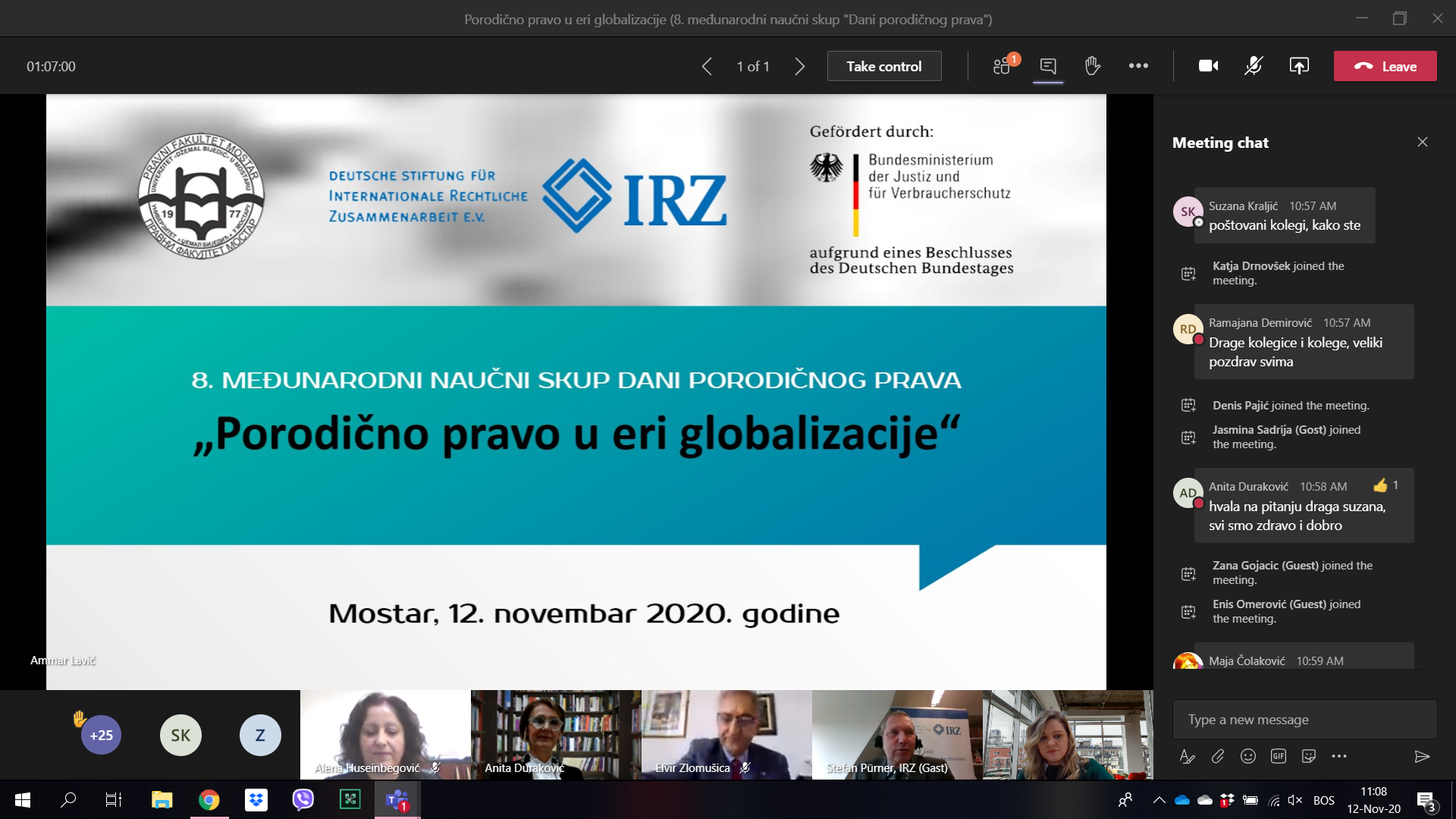The image size is (1456, 819).
Task: Raise your hand in the meeting
Action: (x=1092, y=66)
